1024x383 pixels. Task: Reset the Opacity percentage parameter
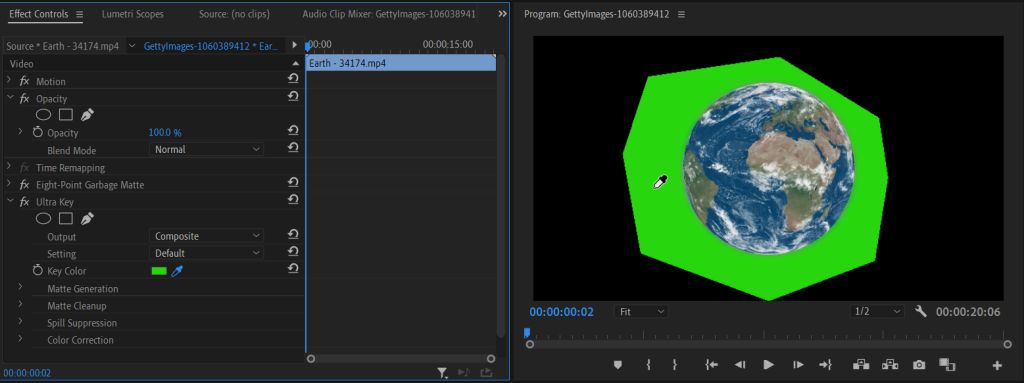(x=293, y=131)
